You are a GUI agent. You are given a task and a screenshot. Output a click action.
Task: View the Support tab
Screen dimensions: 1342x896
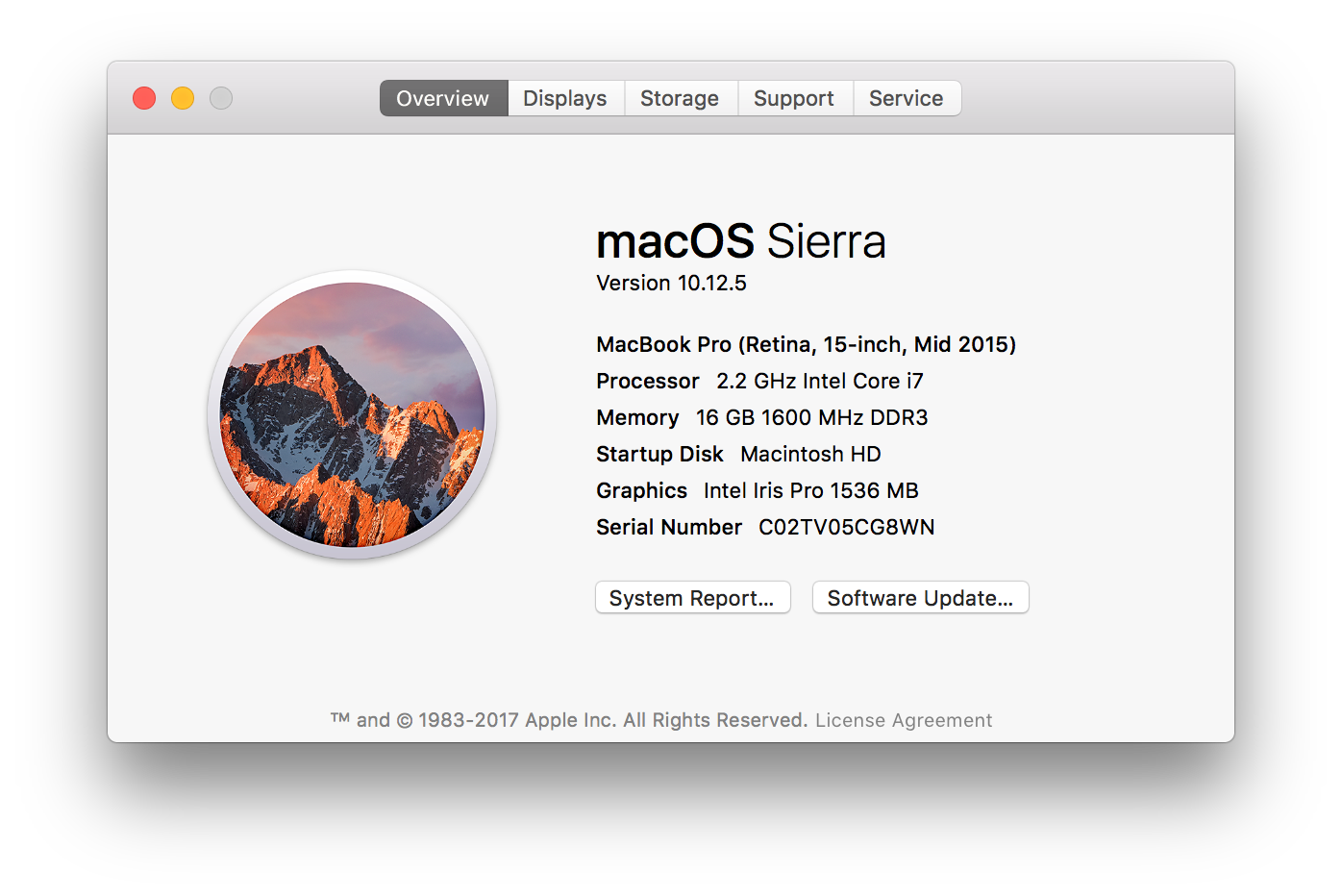[794, 98]
